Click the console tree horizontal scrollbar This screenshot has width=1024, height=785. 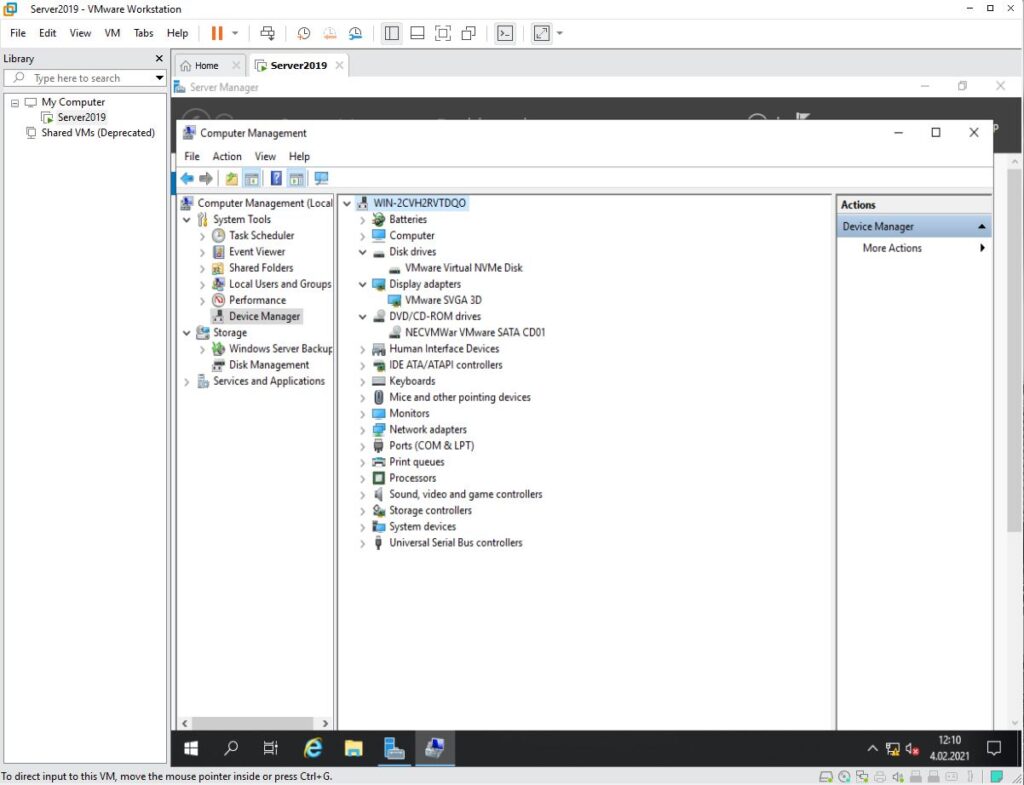(254, 724)
